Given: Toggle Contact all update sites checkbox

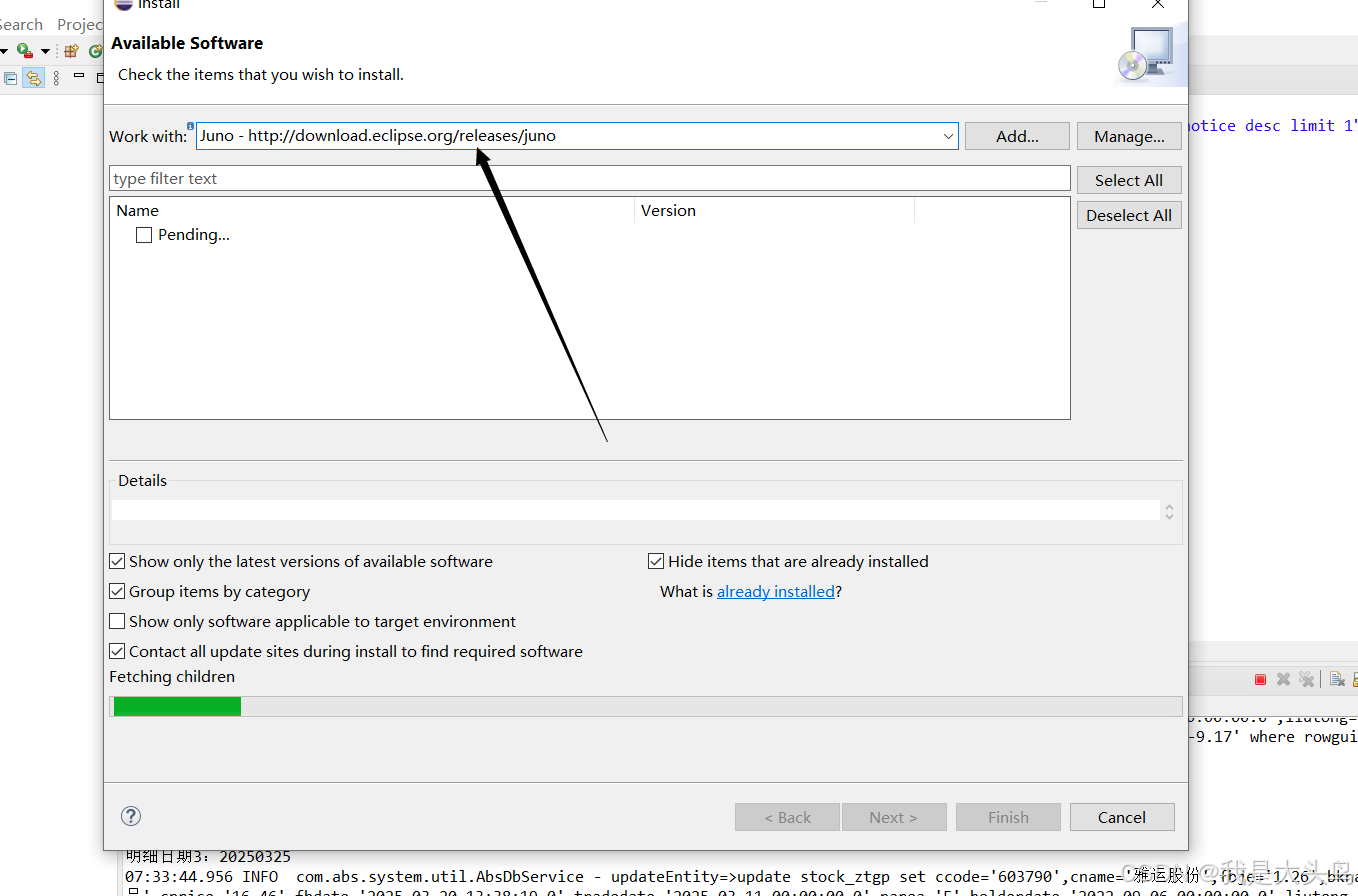Looking at the screenshot, I should (117, 652).
